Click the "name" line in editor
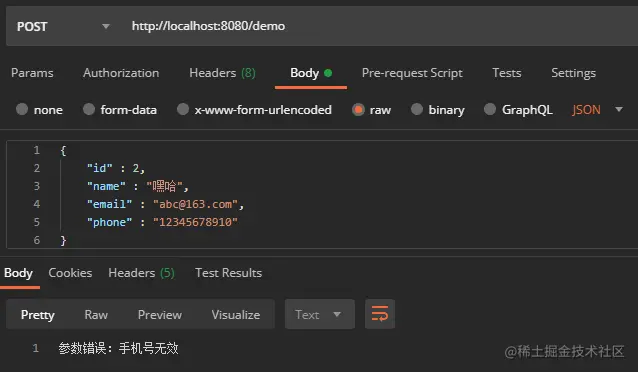638x372 pixels. (138, 186)
